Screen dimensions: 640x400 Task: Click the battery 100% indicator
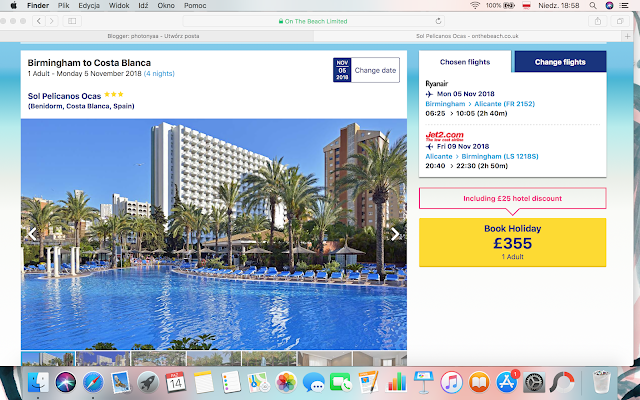(x=500, y=5)
